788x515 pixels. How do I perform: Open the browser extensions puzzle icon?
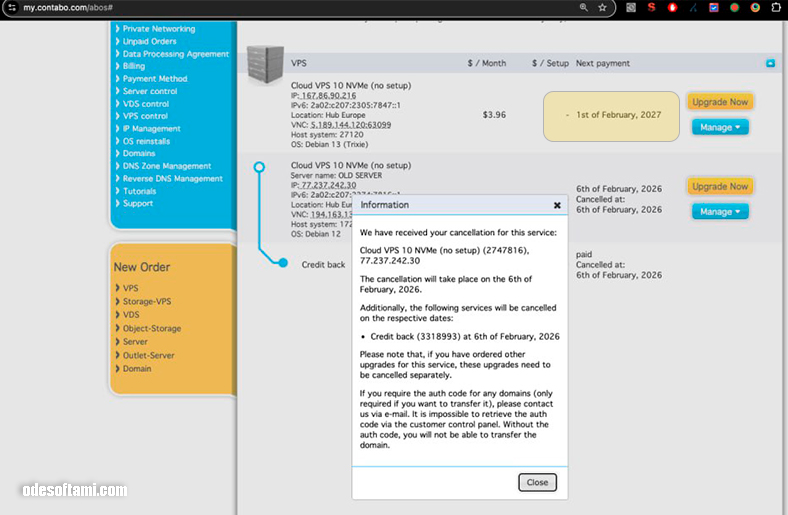pyautogui.click(x=776, y=7)
